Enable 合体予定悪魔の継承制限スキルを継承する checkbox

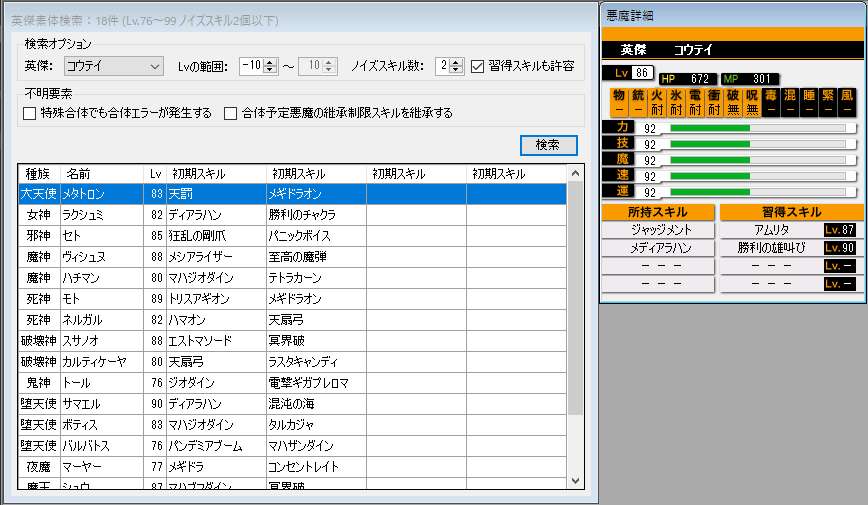tap(231, 113)
